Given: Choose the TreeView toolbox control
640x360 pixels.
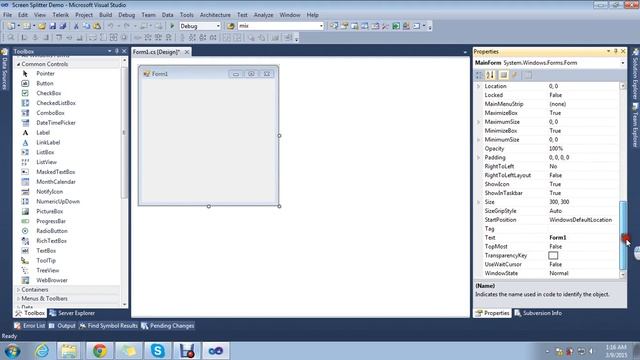Looking at the screenshot, I should click(48, 270).
